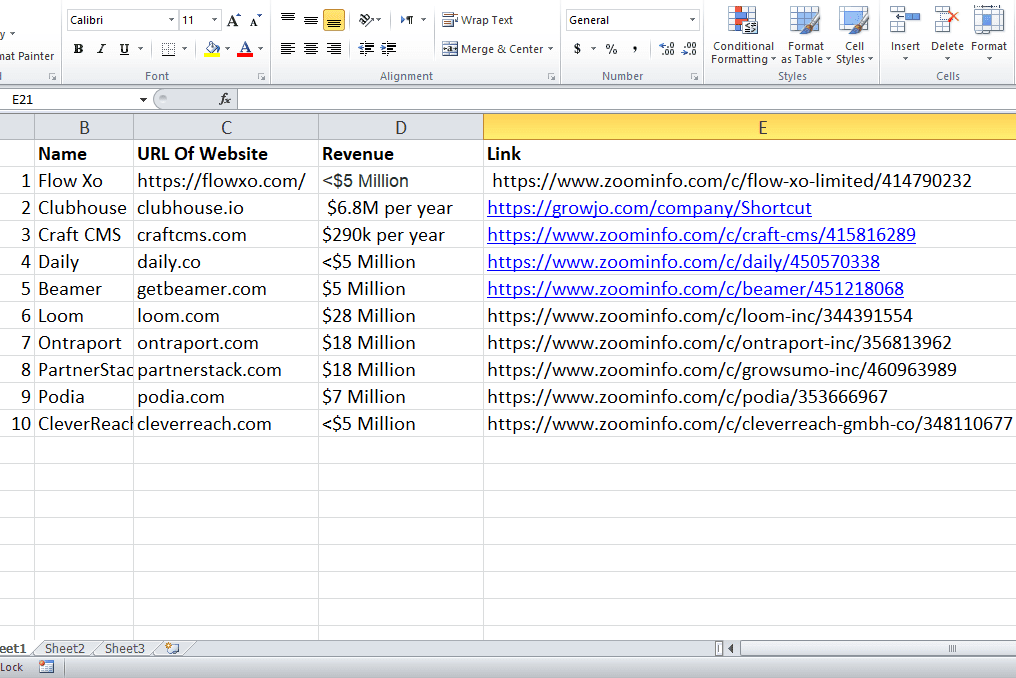Switch to Sheet3 tab

click(x=124, y=648)
